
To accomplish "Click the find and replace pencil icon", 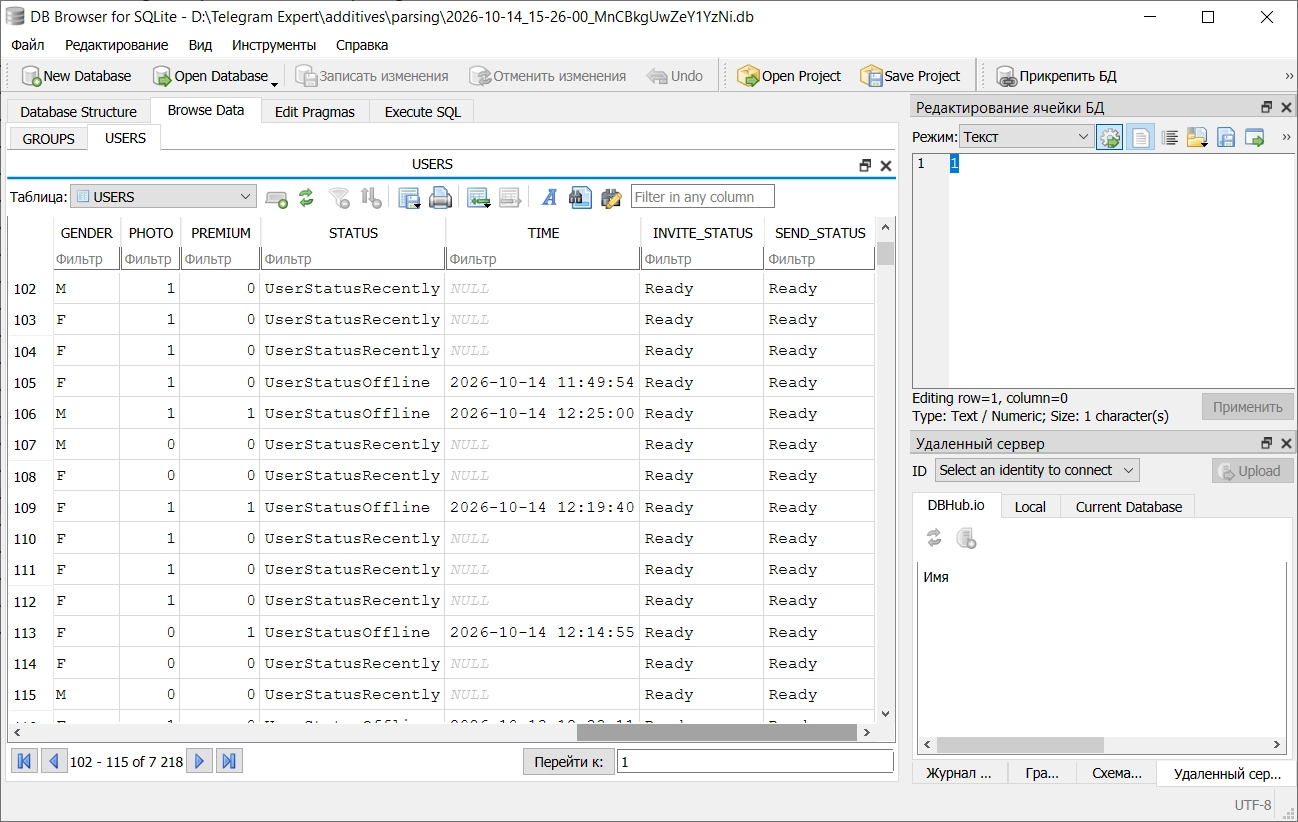I will 611,198.
